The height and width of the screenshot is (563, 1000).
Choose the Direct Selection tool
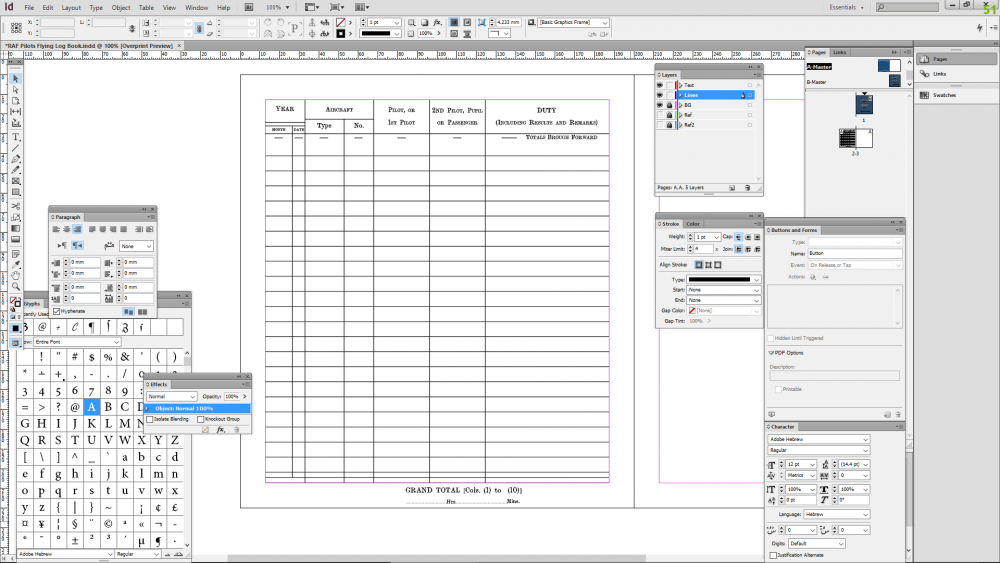(16, 90)
